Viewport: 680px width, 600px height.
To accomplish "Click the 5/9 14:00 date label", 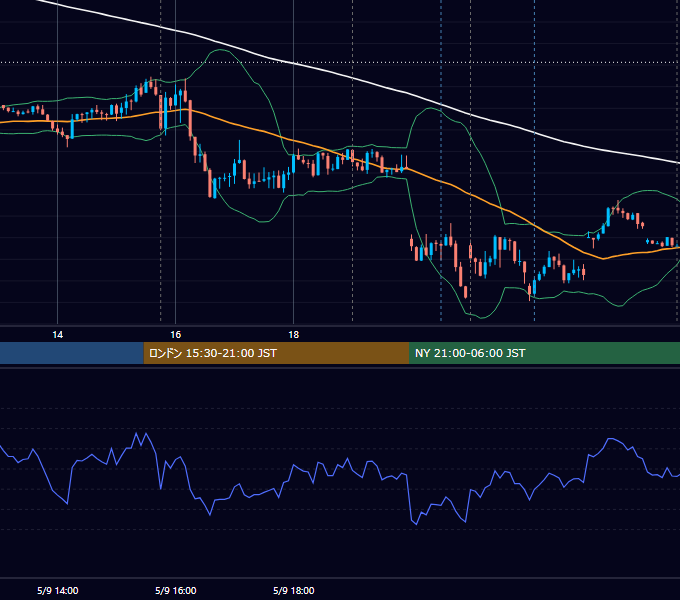I will pyautogui.click(x=58, y=590).
